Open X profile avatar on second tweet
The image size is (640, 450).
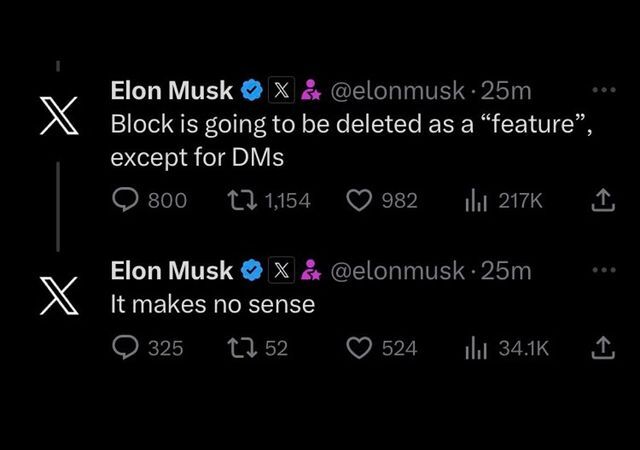click(x=59, y=296)
